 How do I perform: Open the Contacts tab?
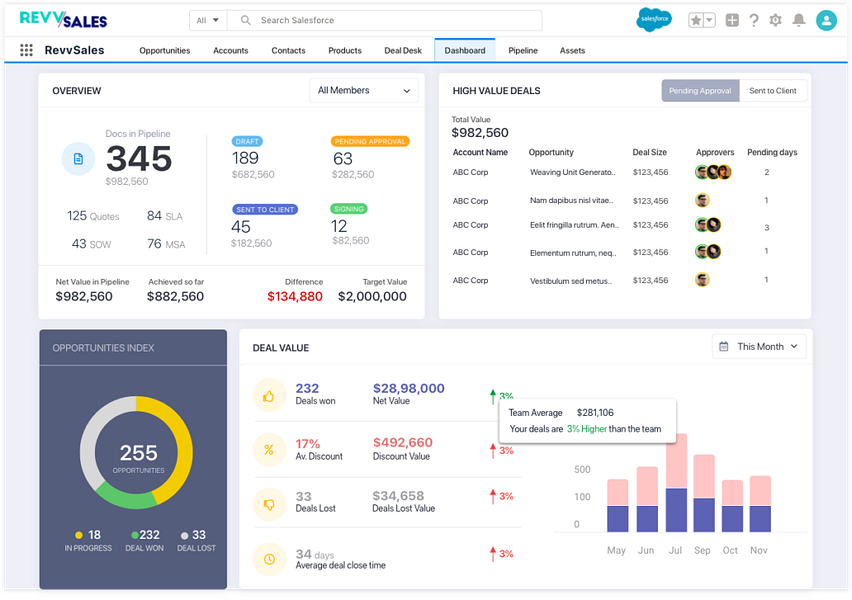click(288, 51)
